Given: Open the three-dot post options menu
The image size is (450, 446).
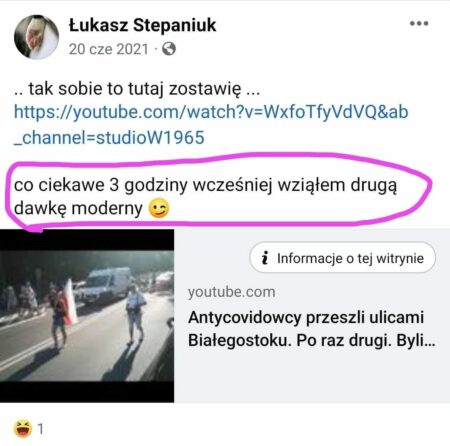Looking at the screenshot, I should 419,23.
